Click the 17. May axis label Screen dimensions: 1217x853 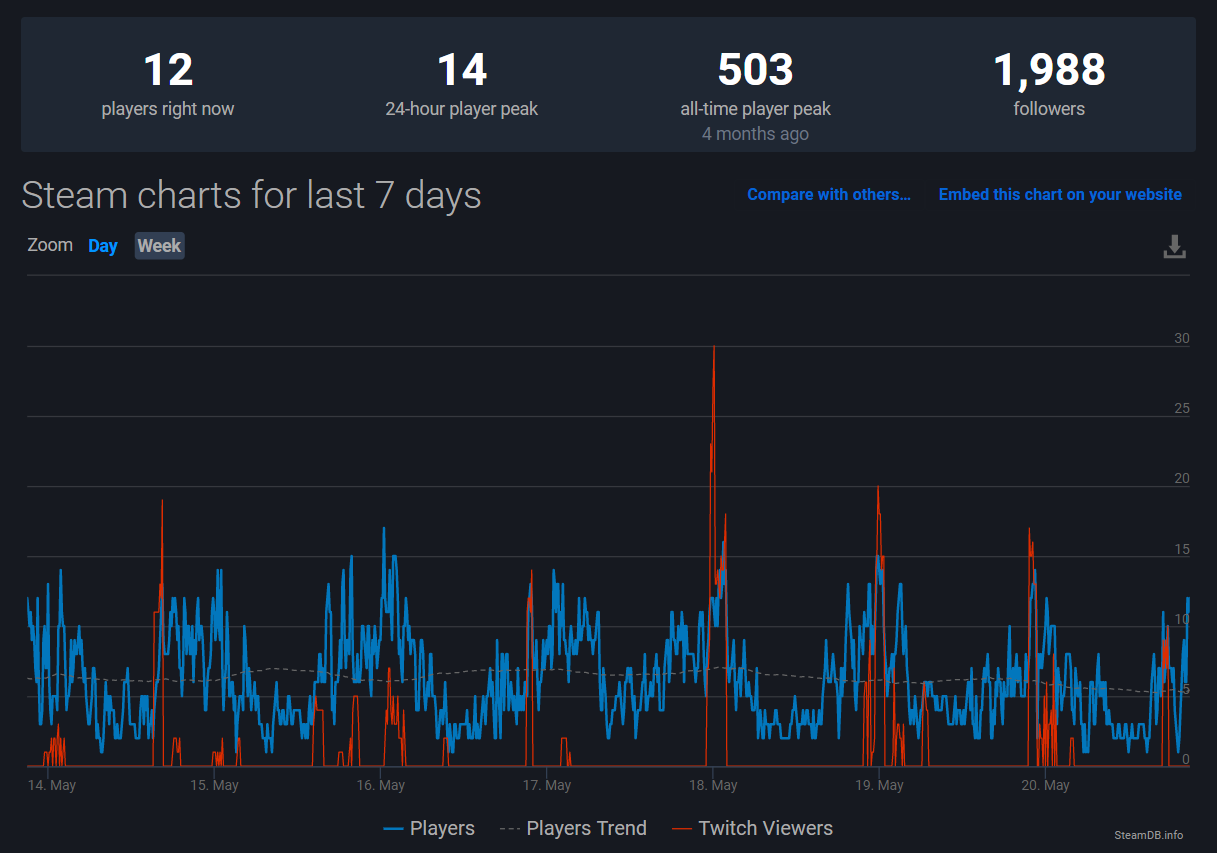tap(547, 785)
